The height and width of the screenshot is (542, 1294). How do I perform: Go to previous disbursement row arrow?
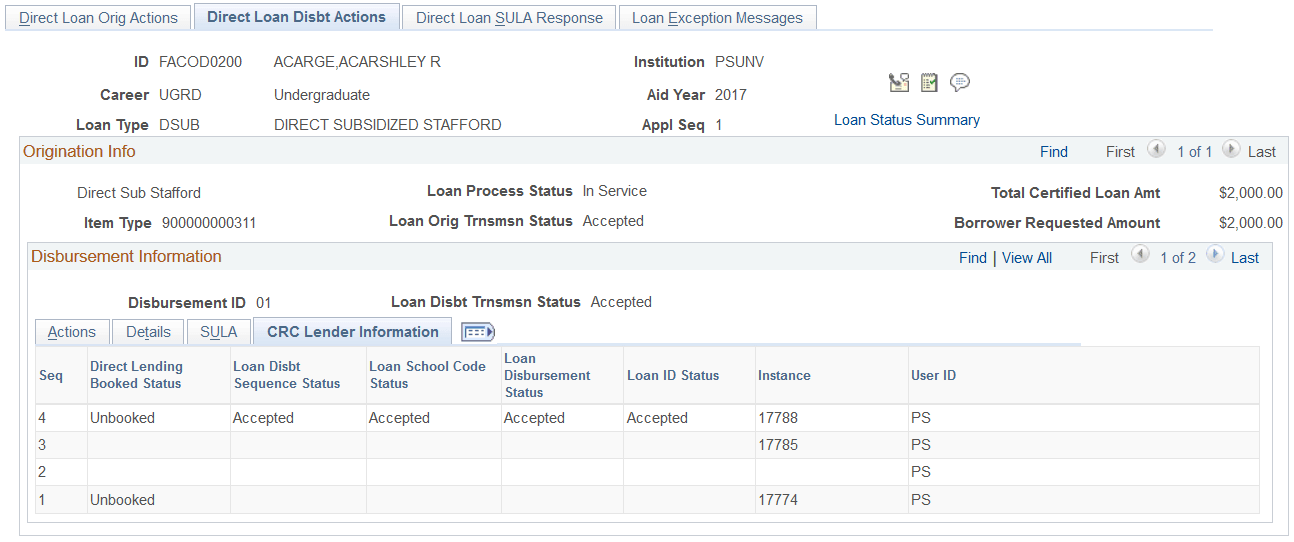(1140, 255)
